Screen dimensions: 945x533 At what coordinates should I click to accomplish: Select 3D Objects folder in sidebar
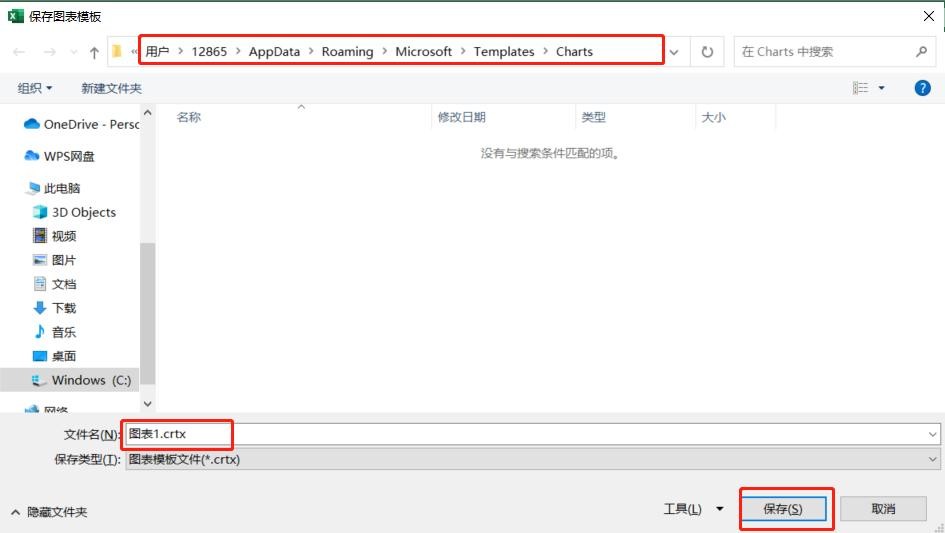click(83, 212)
